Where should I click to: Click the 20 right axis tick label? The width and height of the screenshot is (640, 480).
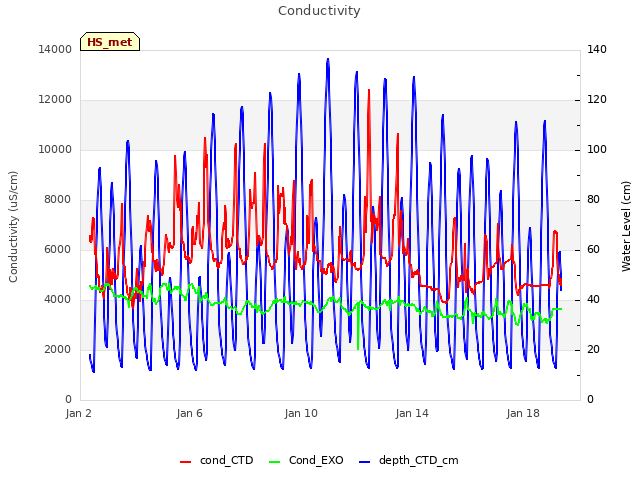click(593, 349)
